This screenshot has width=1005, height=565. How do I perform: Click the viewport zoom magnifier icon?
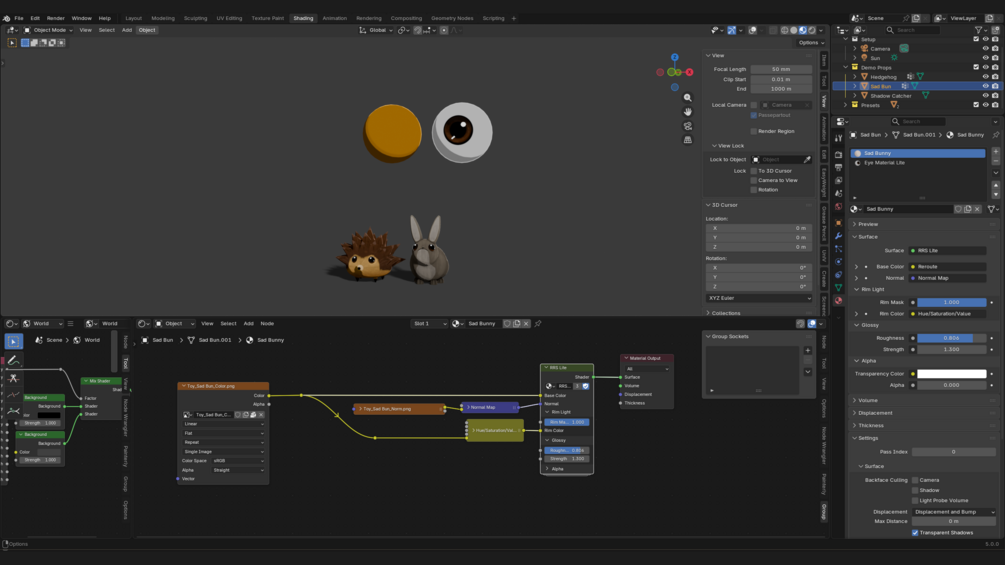pos(688,98)
